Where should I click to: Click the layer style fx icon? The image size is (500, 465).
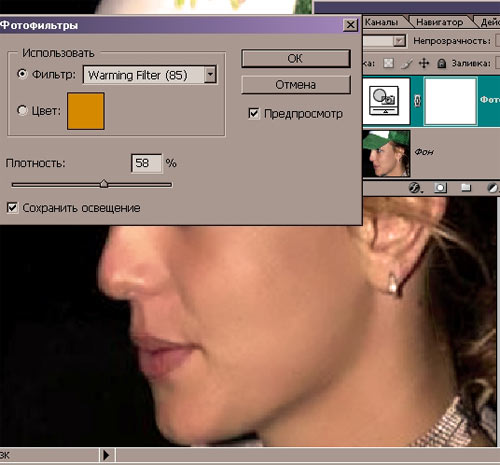(x=415, y=188)
